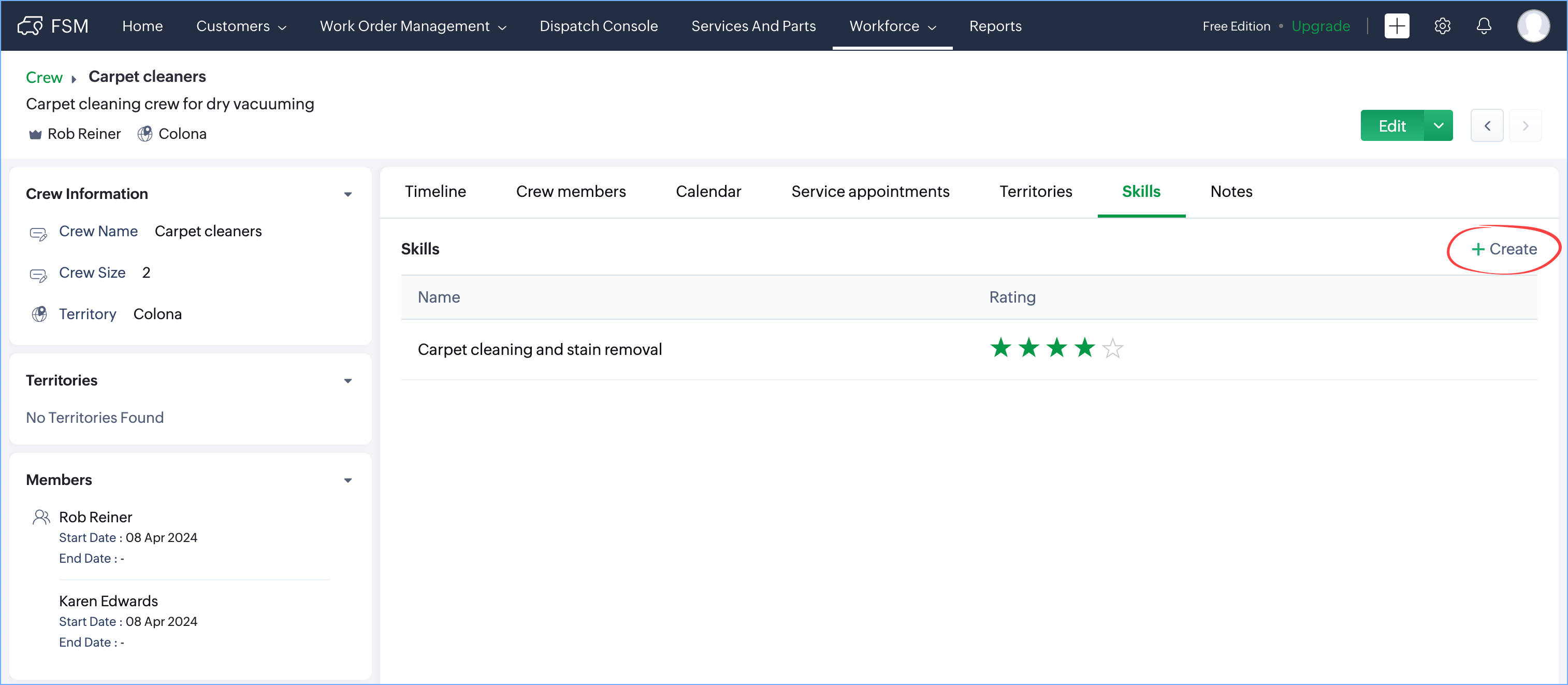Image resolution: width=1568 pixels, height=685 pixels.
Task: Open the Service appointments tab
Action: [x=870, y=192]
